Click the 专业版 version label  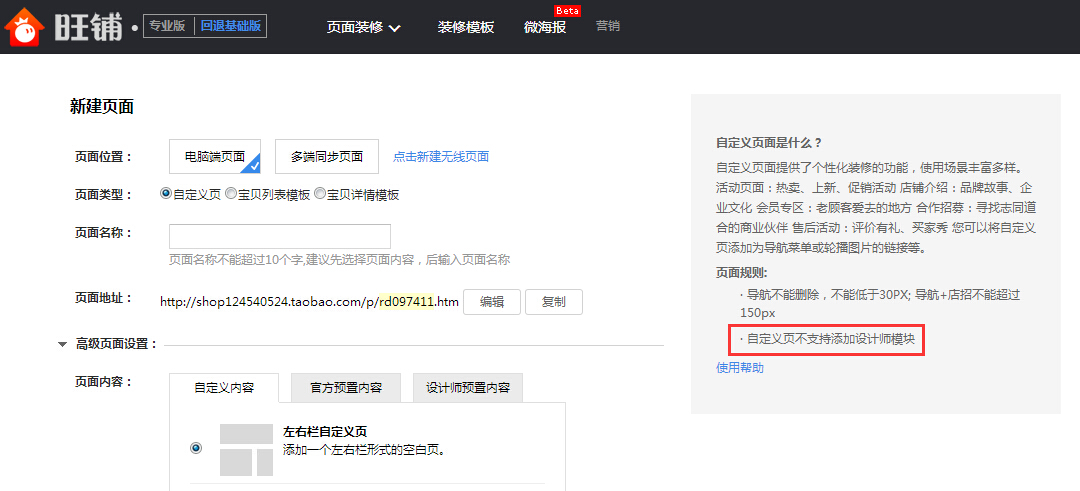coord(167,26)
